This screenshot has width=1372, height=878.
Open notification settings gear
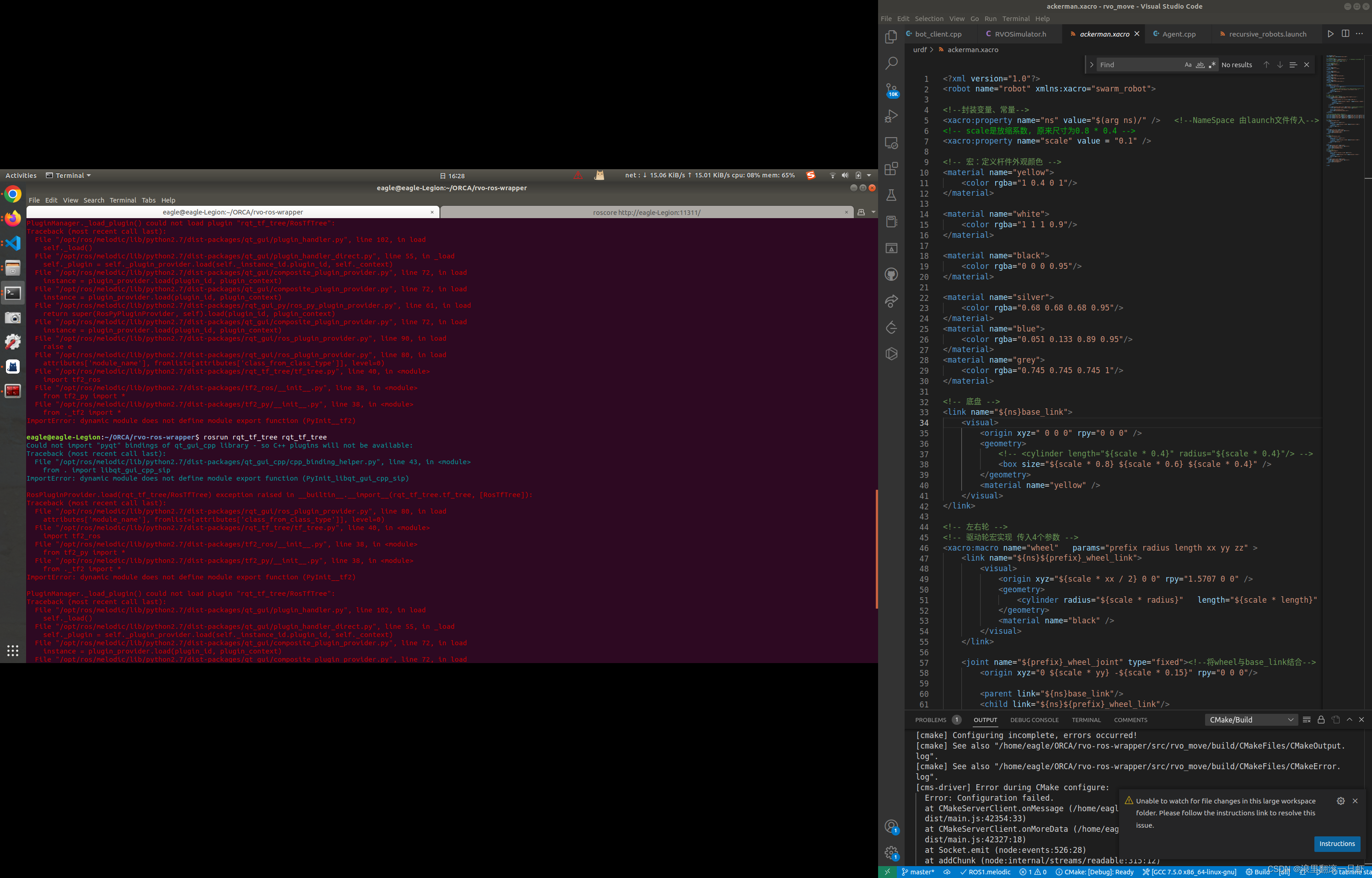click(1340, 801)
